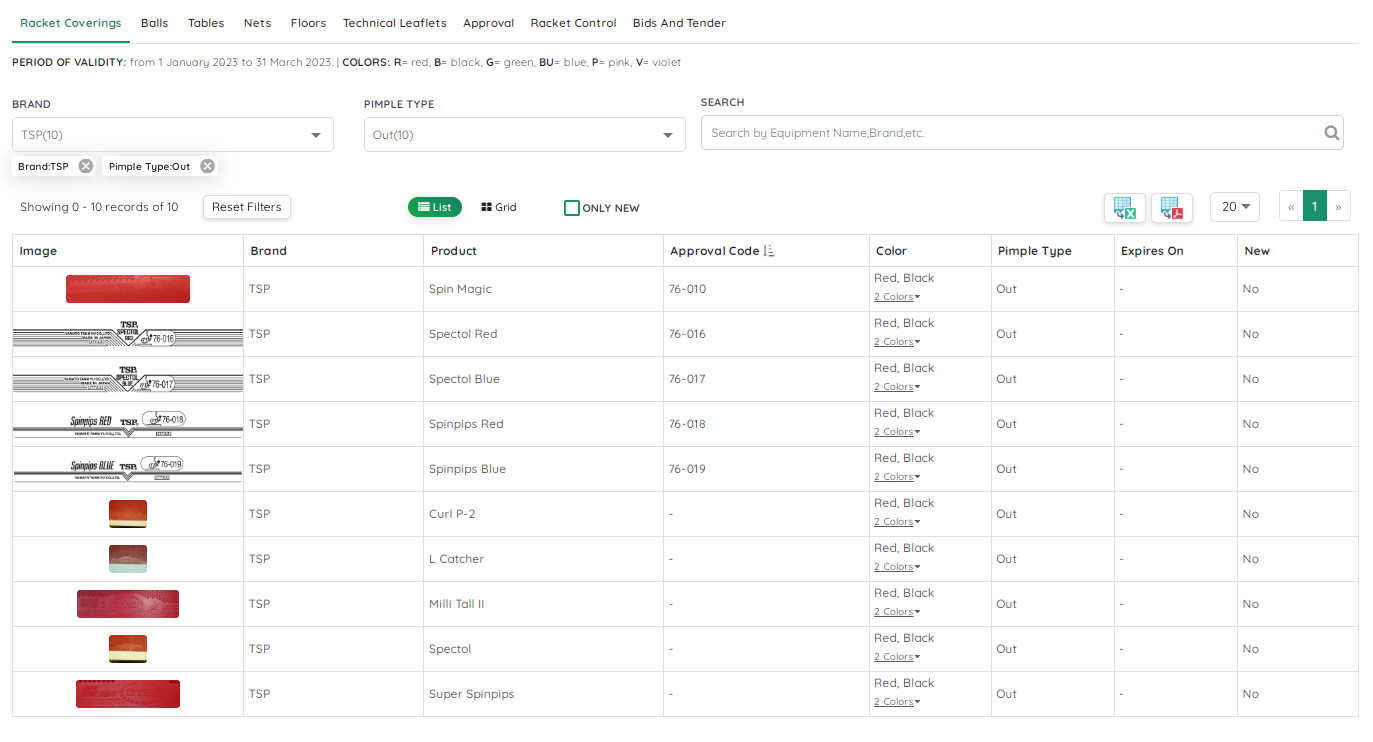Expand 2 Colors for Spin Magic
1373x742 pixels.
[897, 297]
